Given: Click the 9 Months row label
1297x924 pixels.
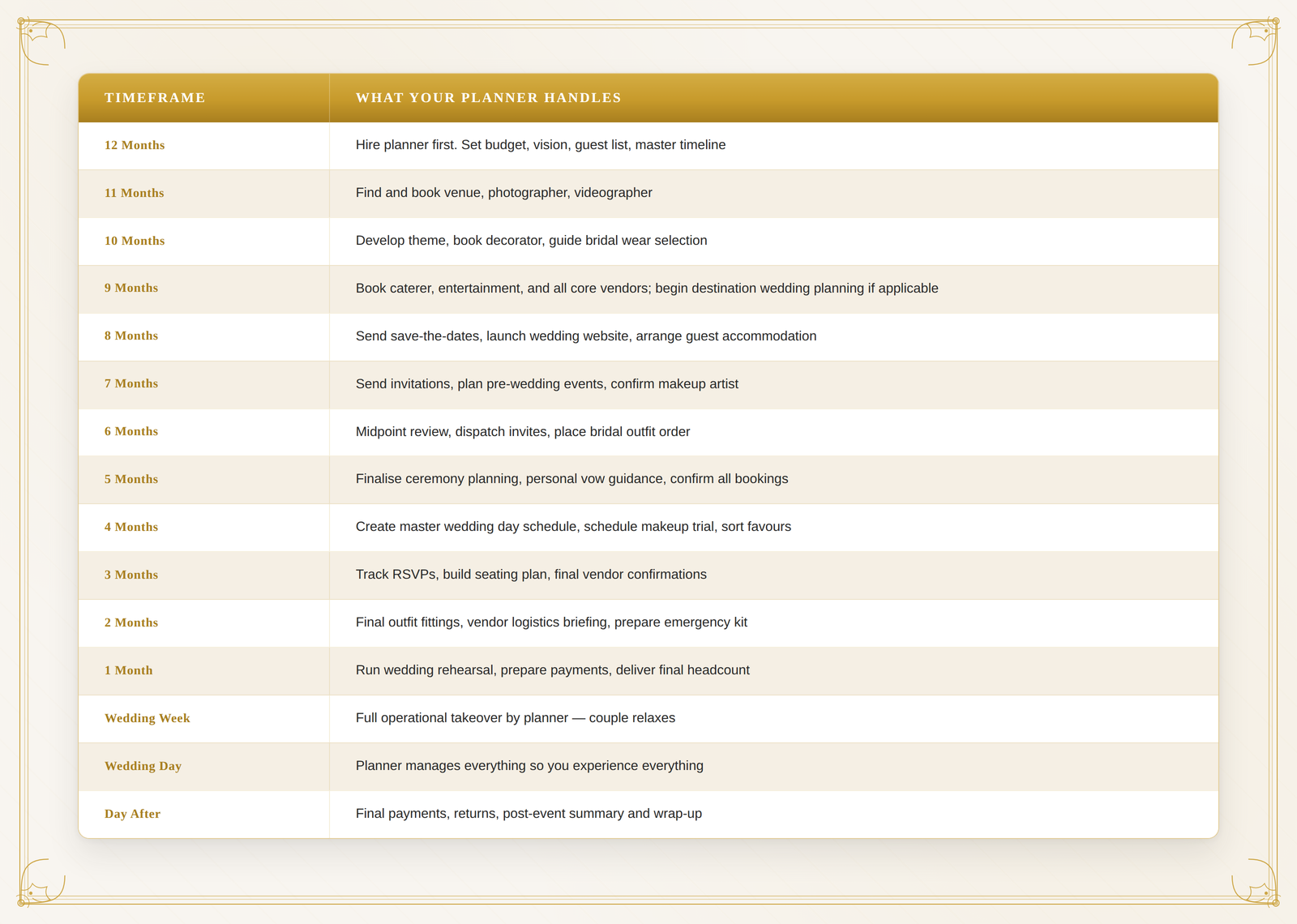Looking at the screenshot, I should (131, 288).
